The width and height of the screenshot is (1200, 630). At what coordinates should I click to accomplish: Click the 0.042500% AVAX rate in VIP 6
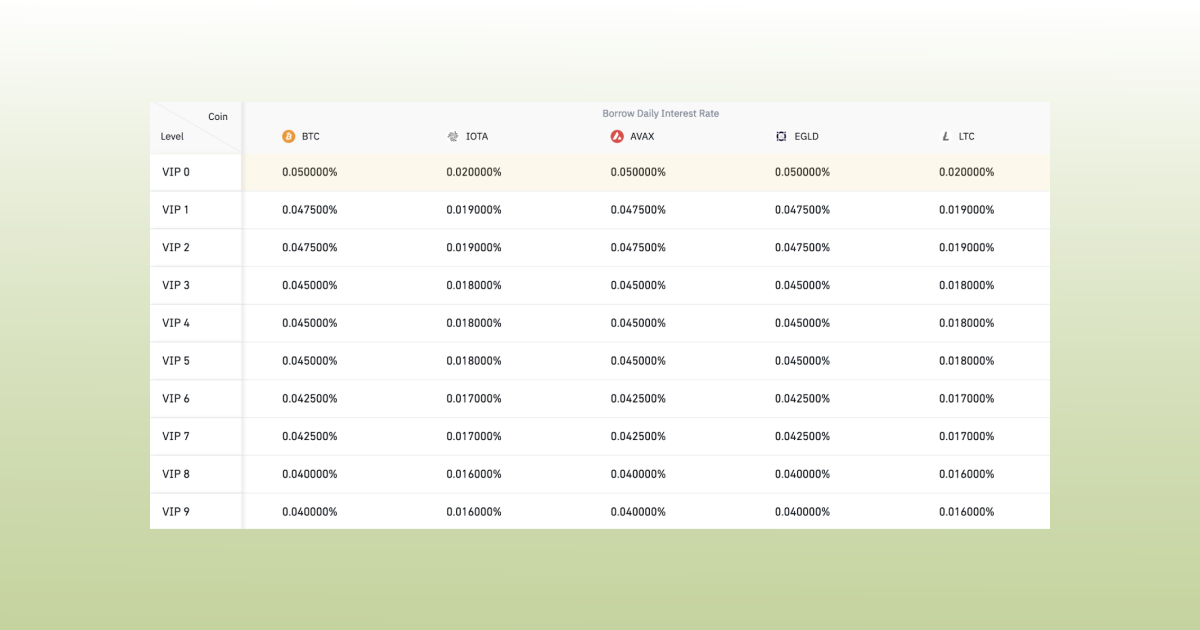point(639,398)
